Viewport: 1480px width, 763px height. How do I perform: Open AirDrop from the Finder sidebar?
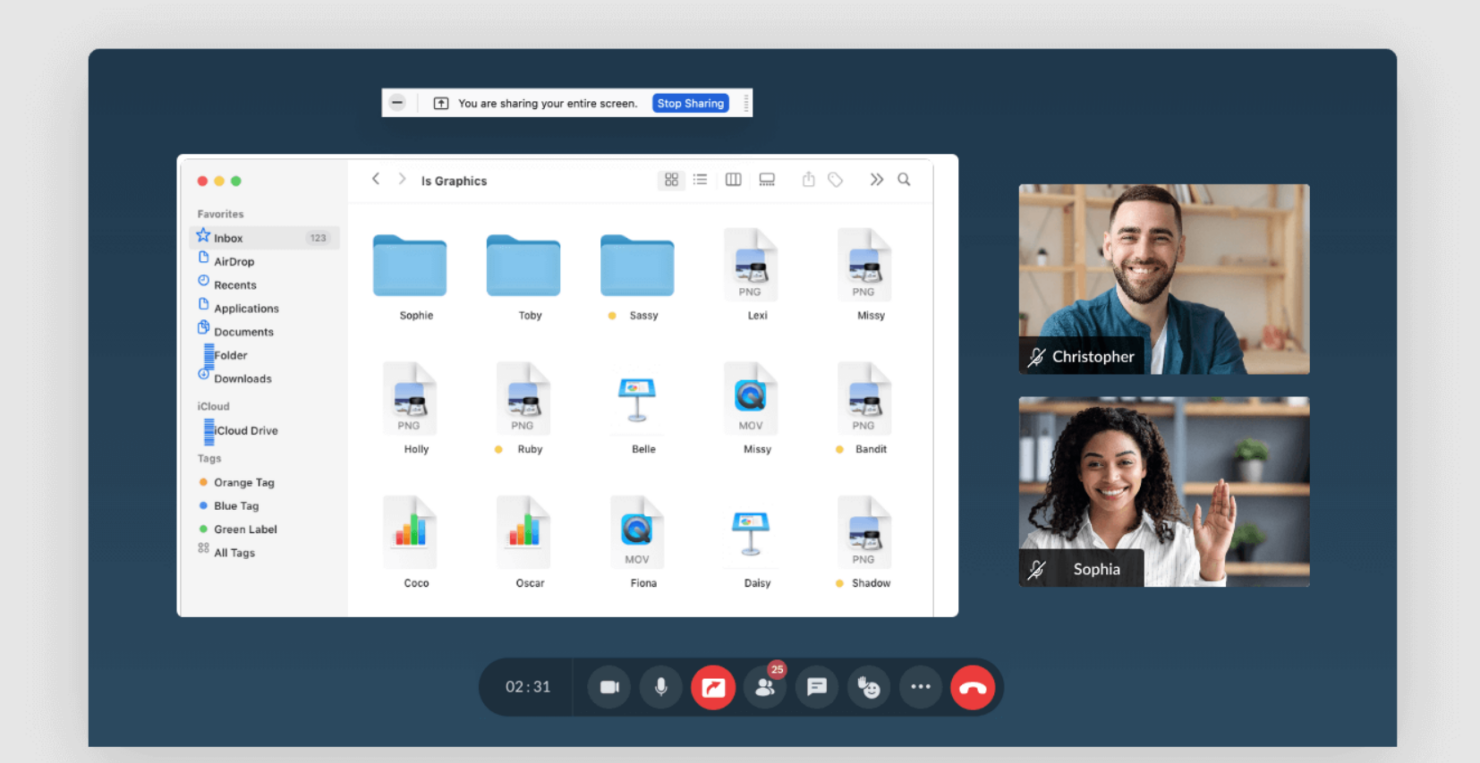[x=234, y=261]
